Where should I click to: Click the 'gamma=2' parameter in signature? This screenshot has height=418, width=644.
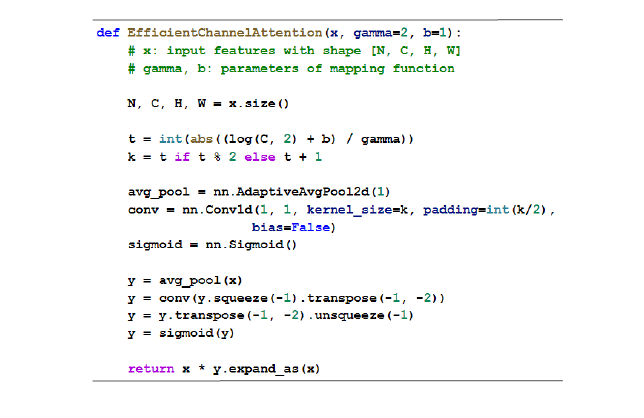tap(381, 33)
